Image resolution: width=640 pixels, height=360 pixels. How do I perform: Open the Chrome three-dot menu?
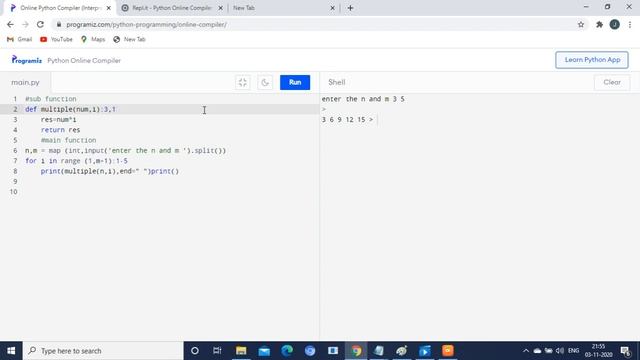(630, 24)
